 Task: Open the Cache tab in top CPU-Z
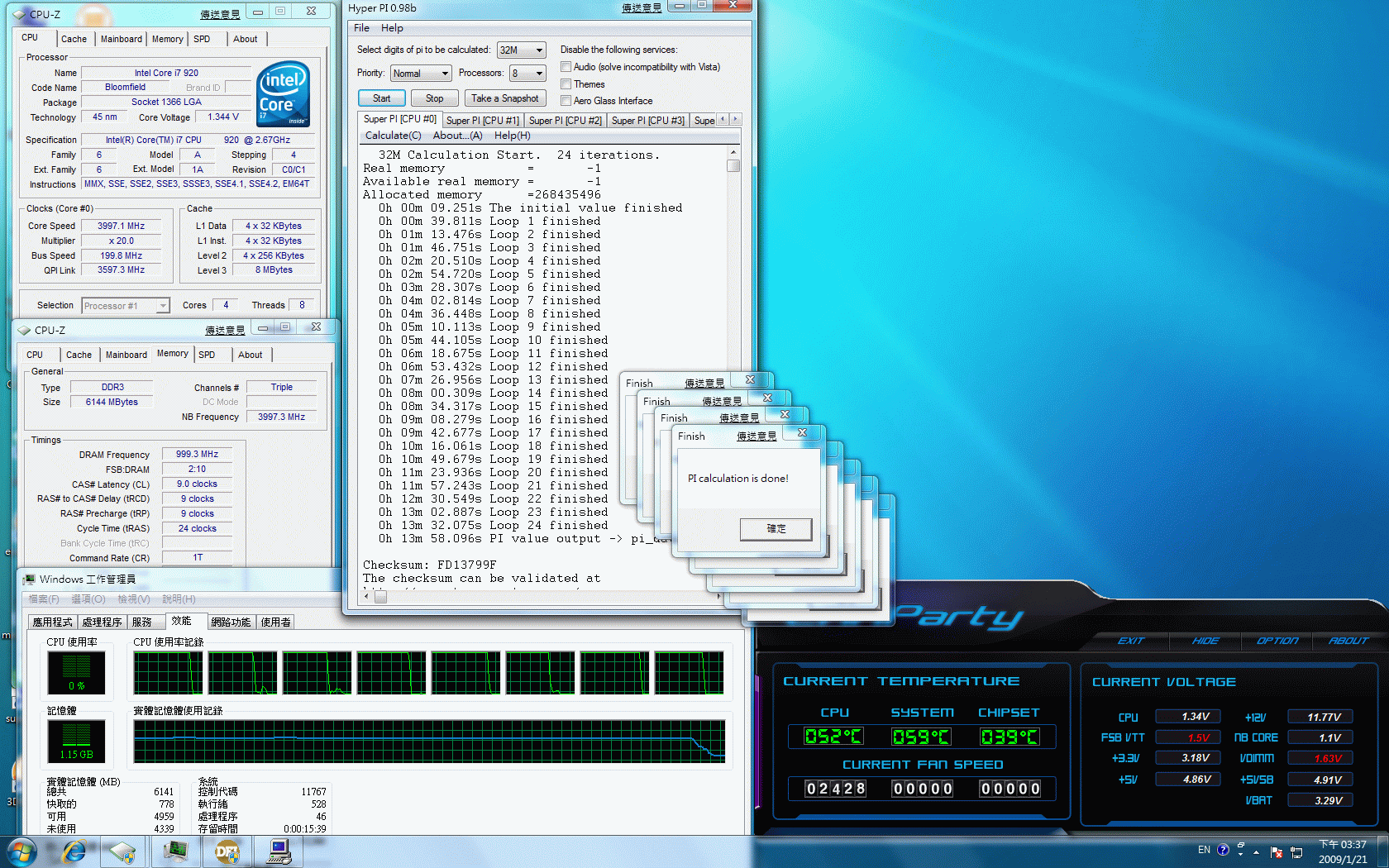pos(74,39)
